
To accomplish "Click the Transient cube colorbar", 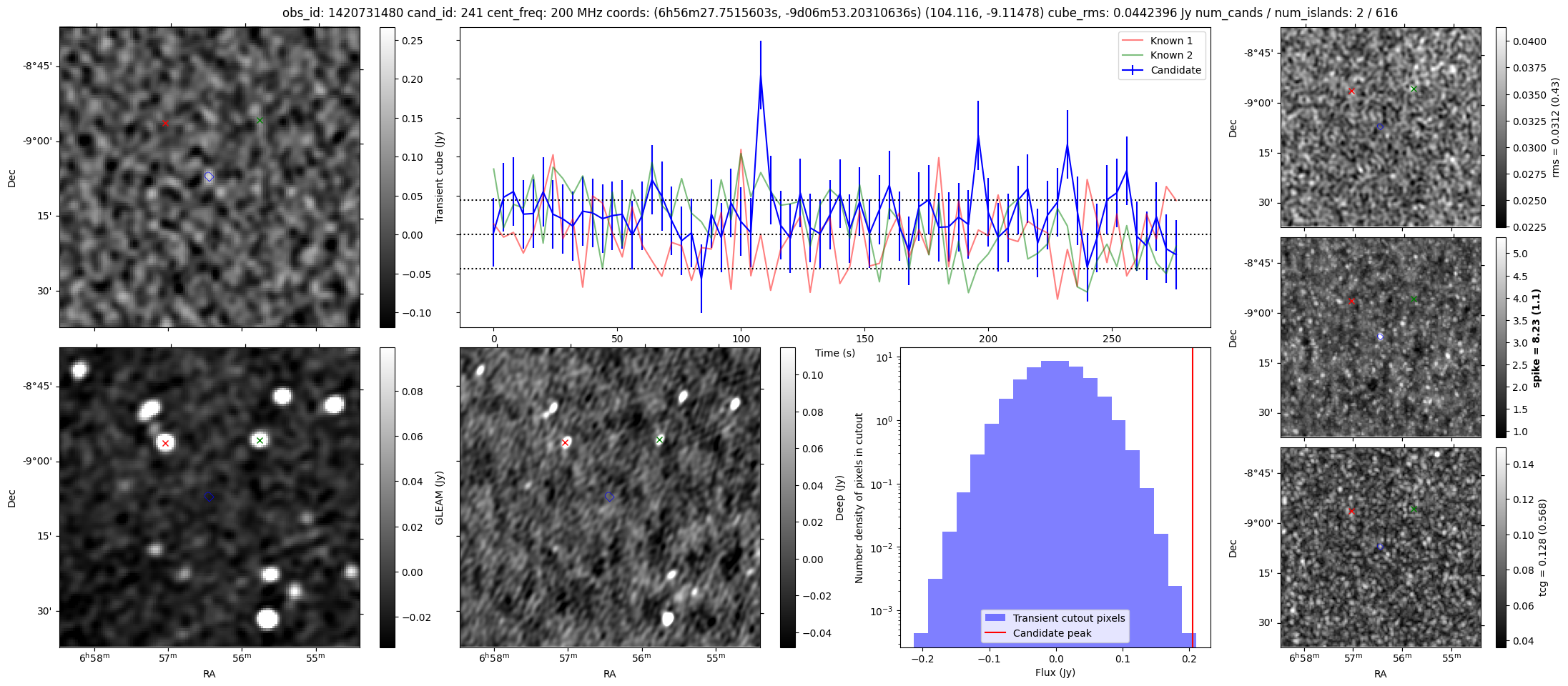I will click(387, 177).
